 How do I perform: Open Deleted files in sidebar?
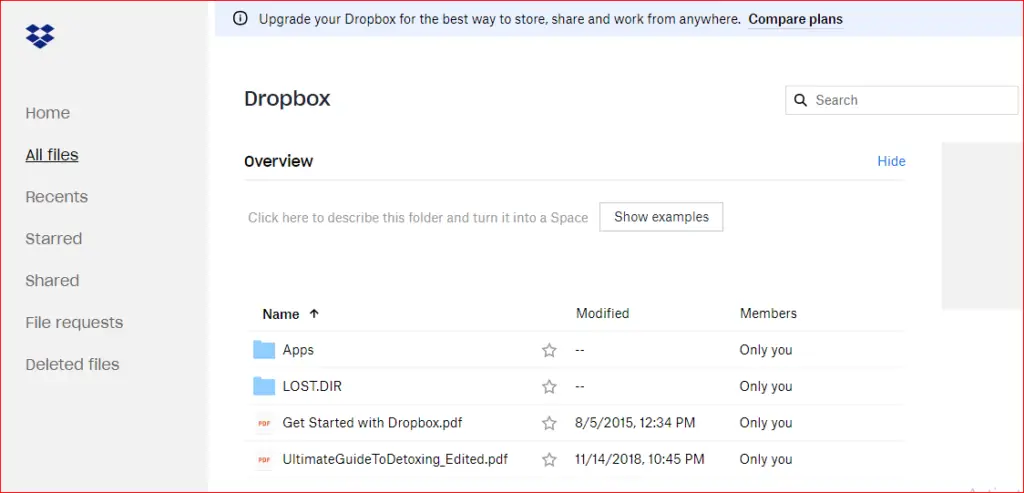click(72, 364)
